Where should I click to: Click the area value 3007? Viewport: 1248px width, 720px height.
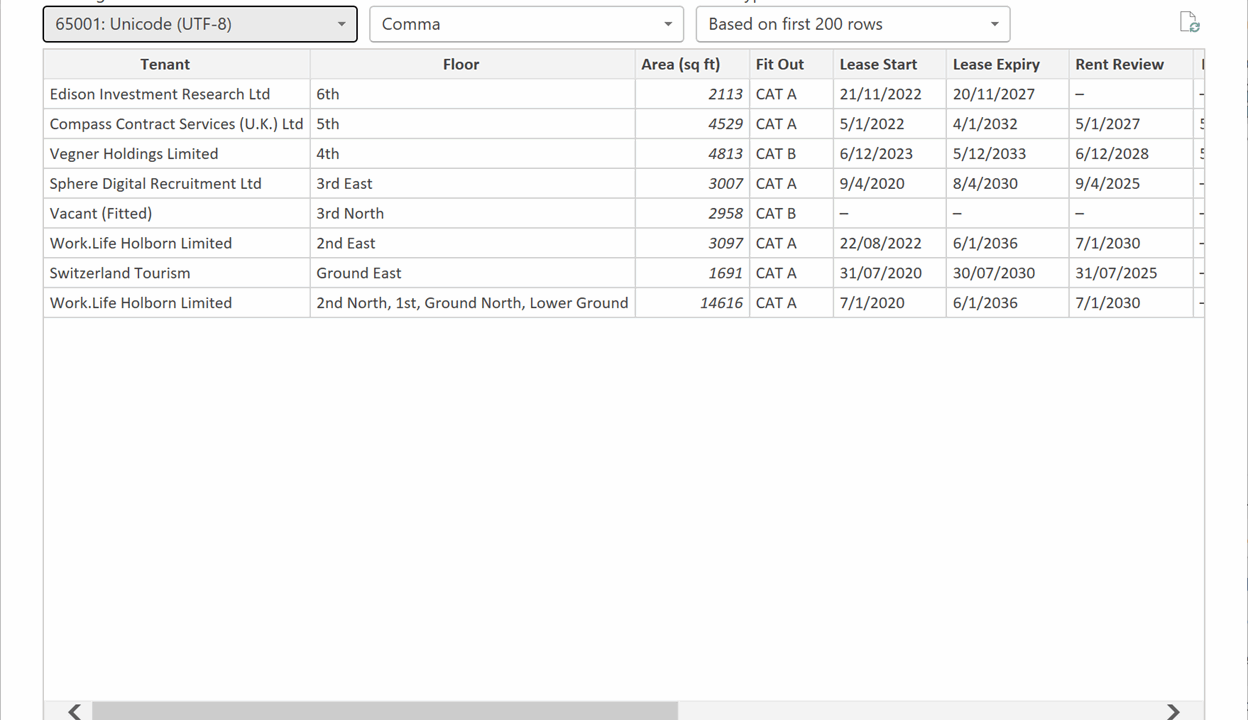692,184
